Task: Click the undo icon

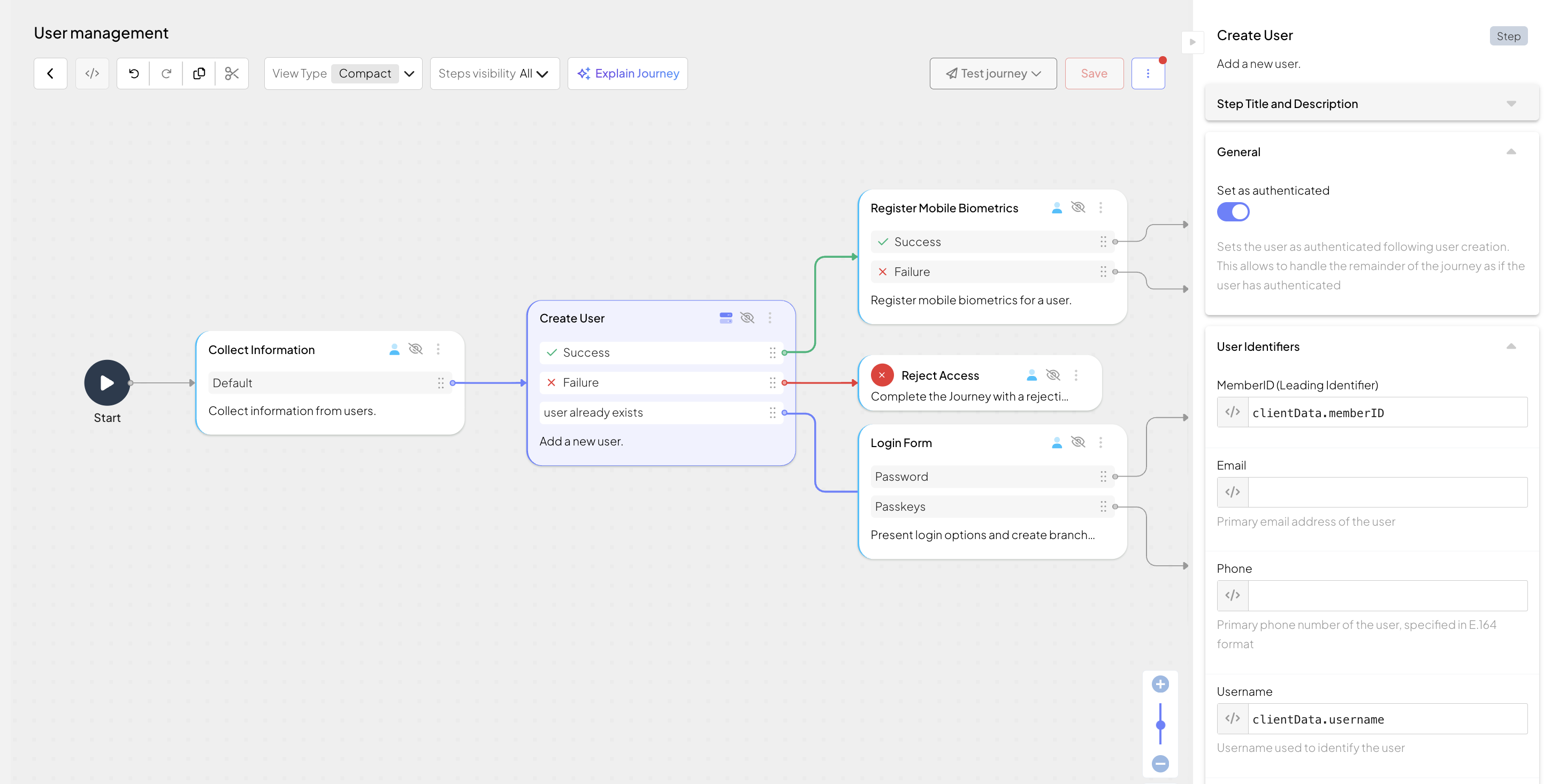Action: pyautogui.click(x=134, y=74)
